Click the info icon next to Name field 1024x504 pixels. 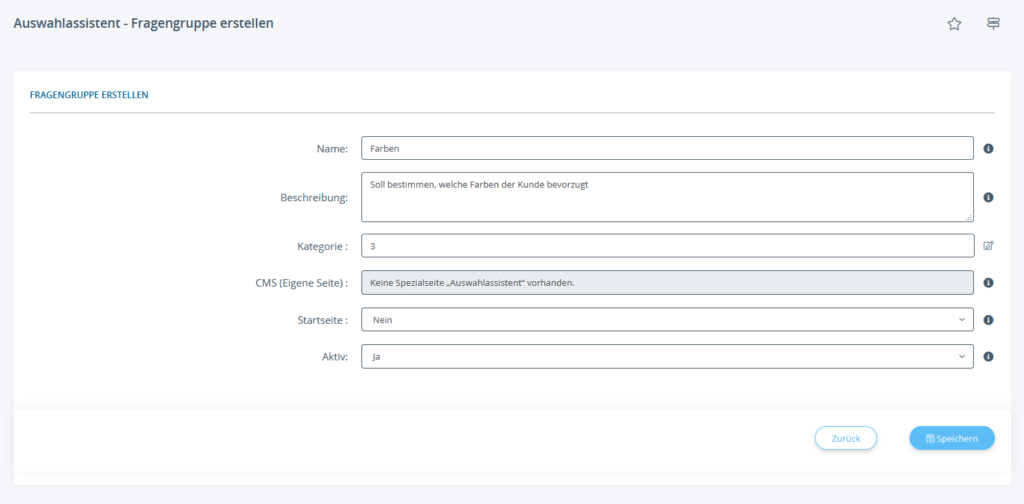pyautogui.click(x=988, y=148)
